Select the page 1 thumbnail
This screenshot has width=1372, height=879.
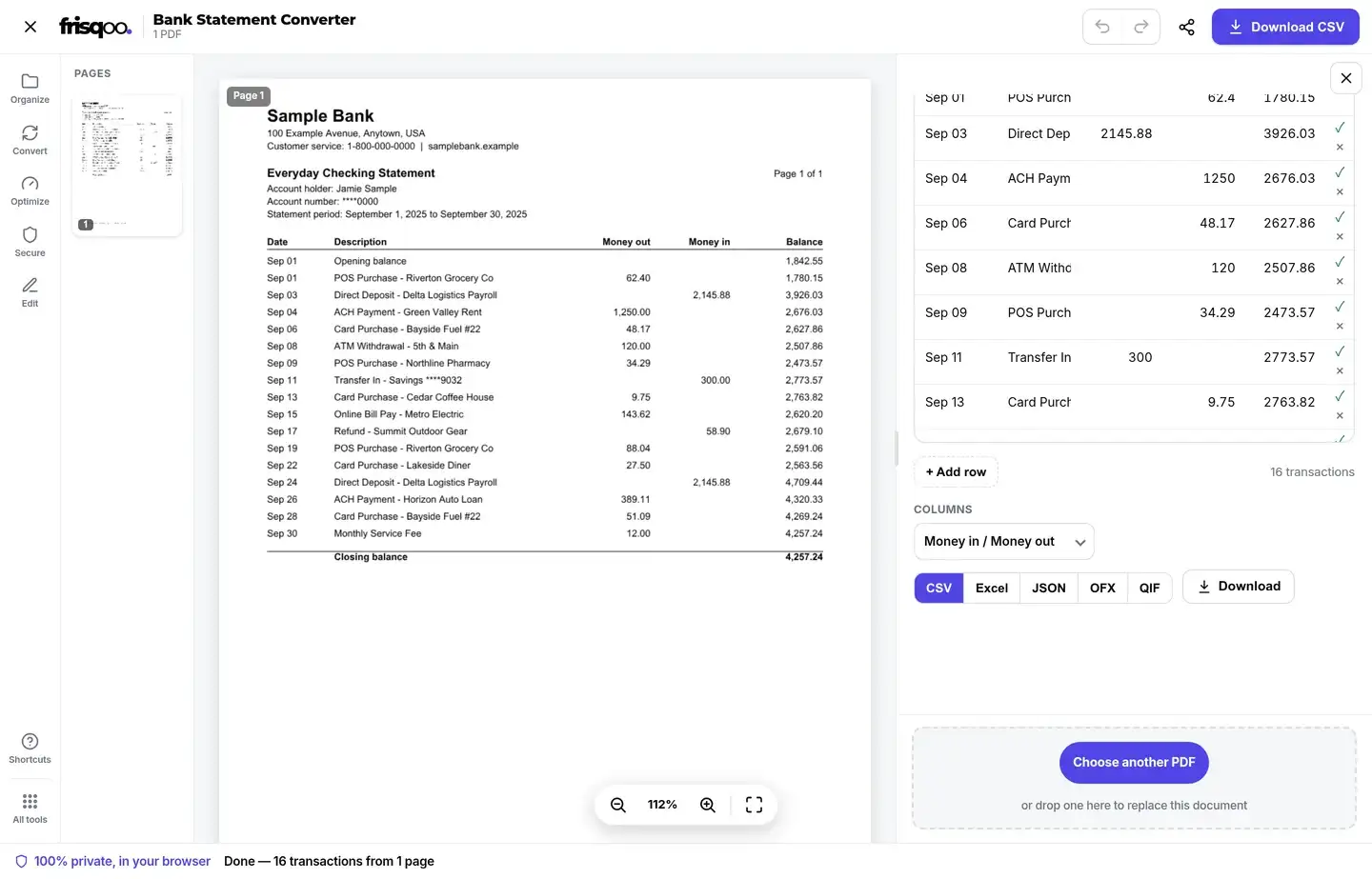coord(127,165)
